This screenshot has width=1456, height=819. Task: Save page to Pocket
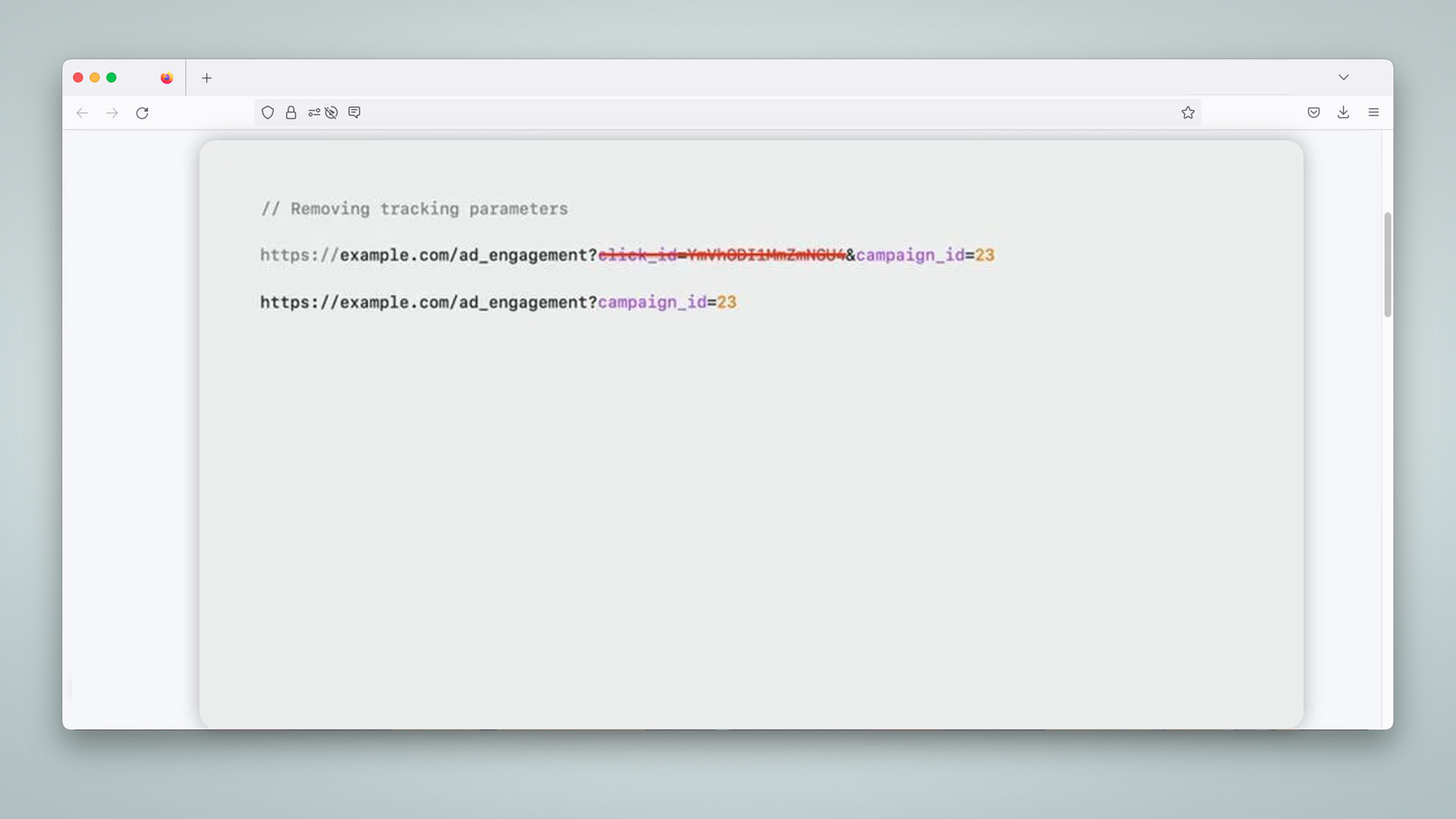(x=1313, y=112)
